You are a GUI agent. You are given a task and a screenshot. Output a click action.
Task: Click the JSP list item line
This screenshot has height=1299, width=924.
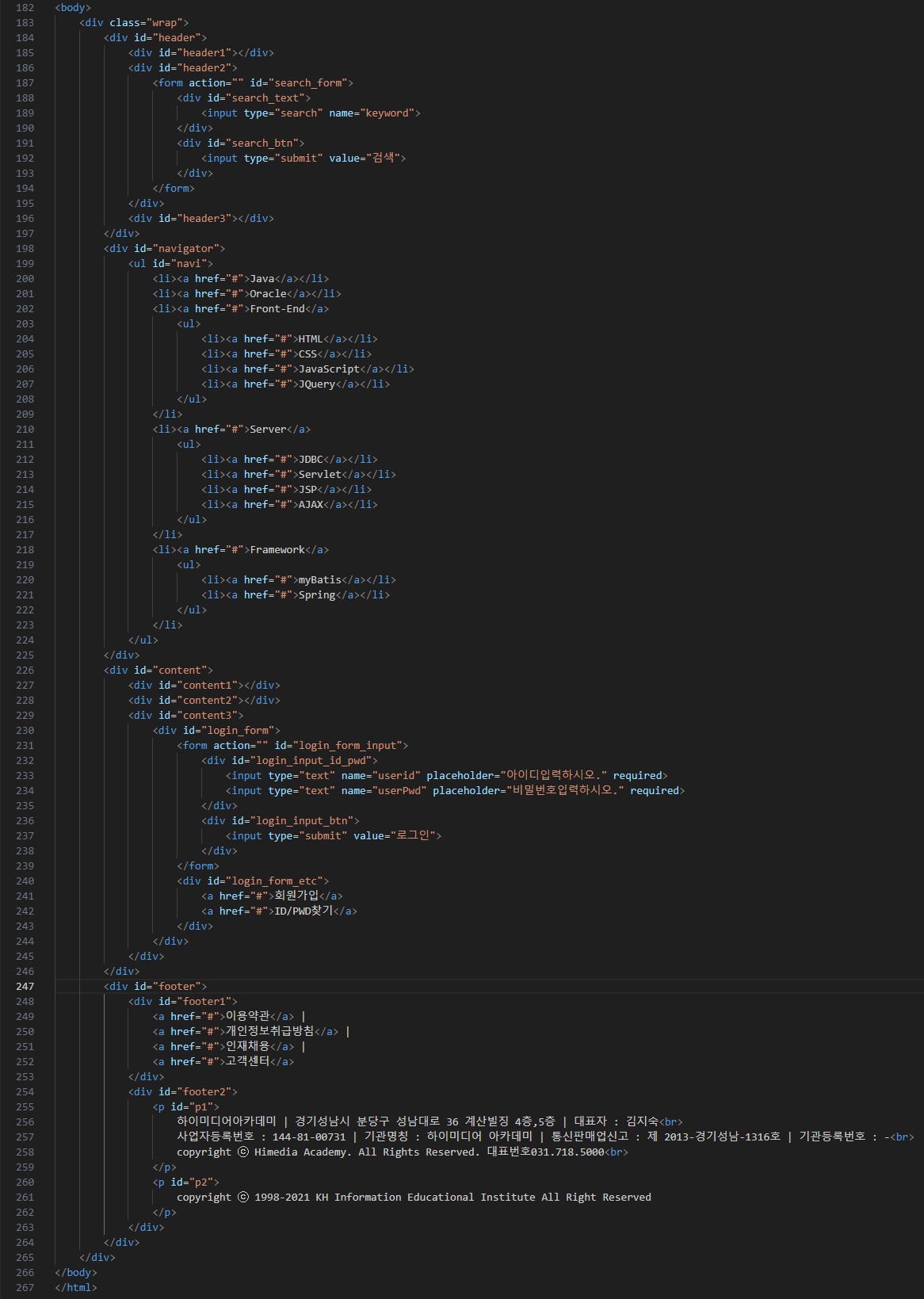click(x=286, y=490)
